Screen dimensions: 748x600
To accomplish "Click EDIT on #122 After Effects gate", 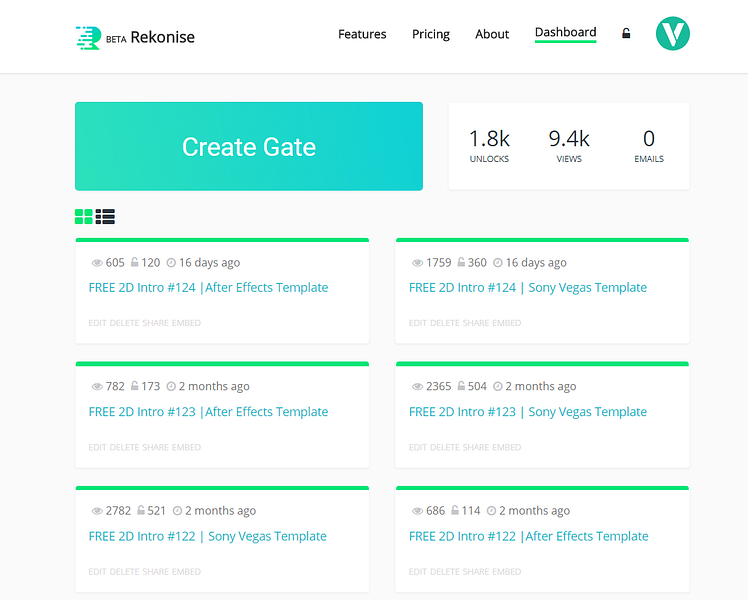I will tap(418, 571).
